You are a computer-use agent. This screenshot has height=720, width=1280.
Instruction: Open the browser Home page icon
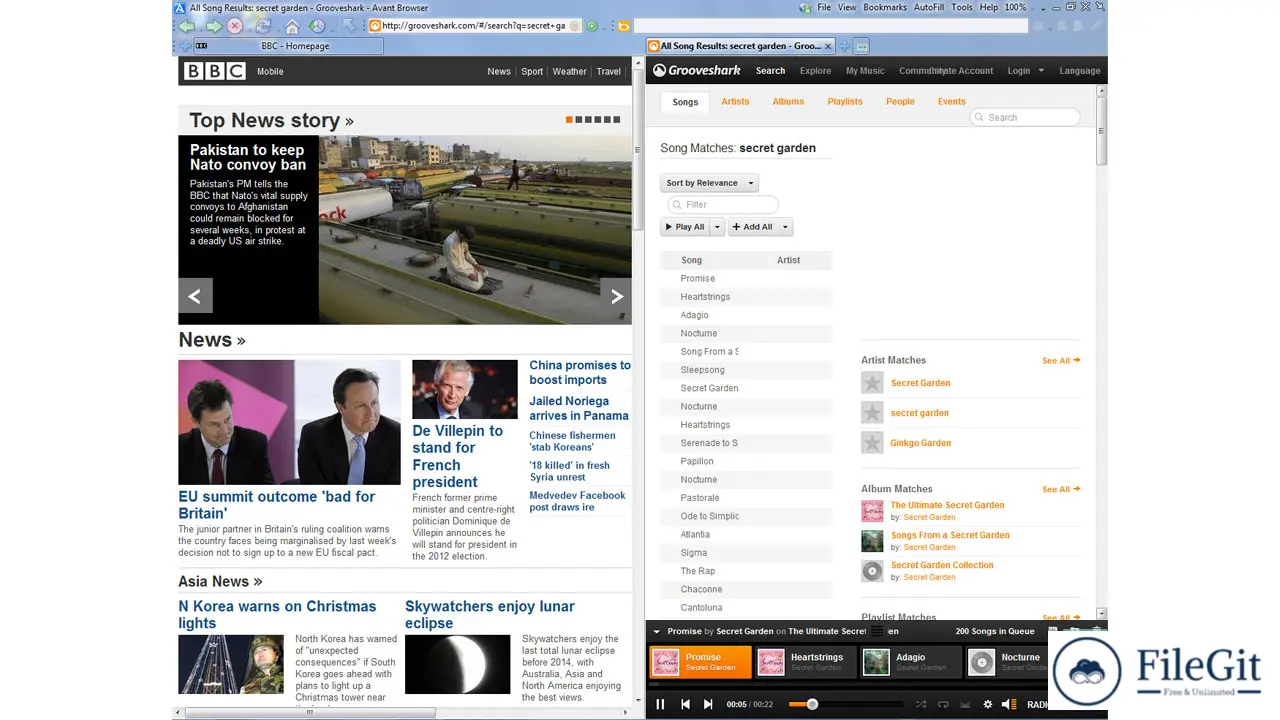[x=292, y=26]
